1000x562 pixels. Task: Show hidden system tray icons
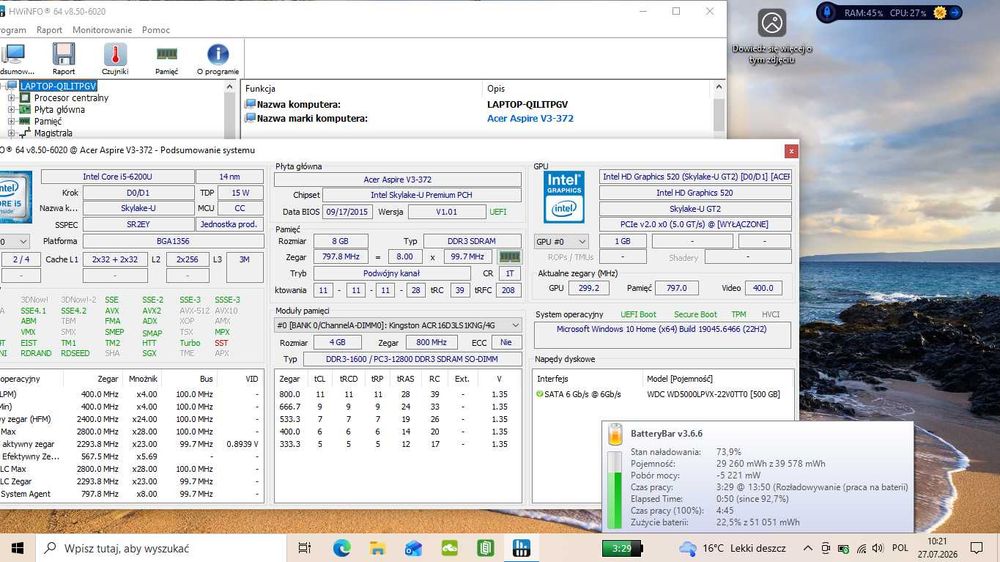coord(807,548)
